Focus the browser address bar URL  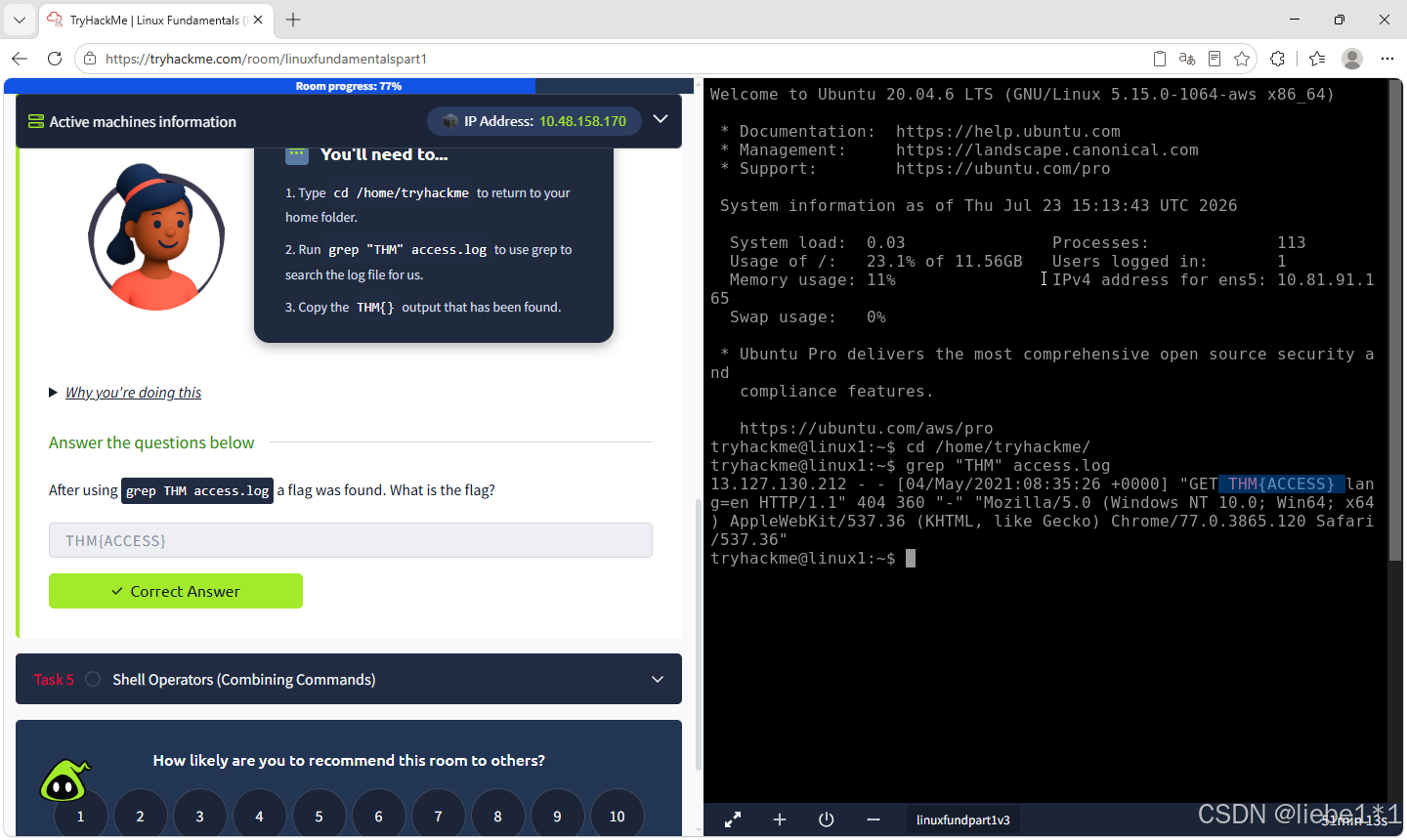click(266, 59)
